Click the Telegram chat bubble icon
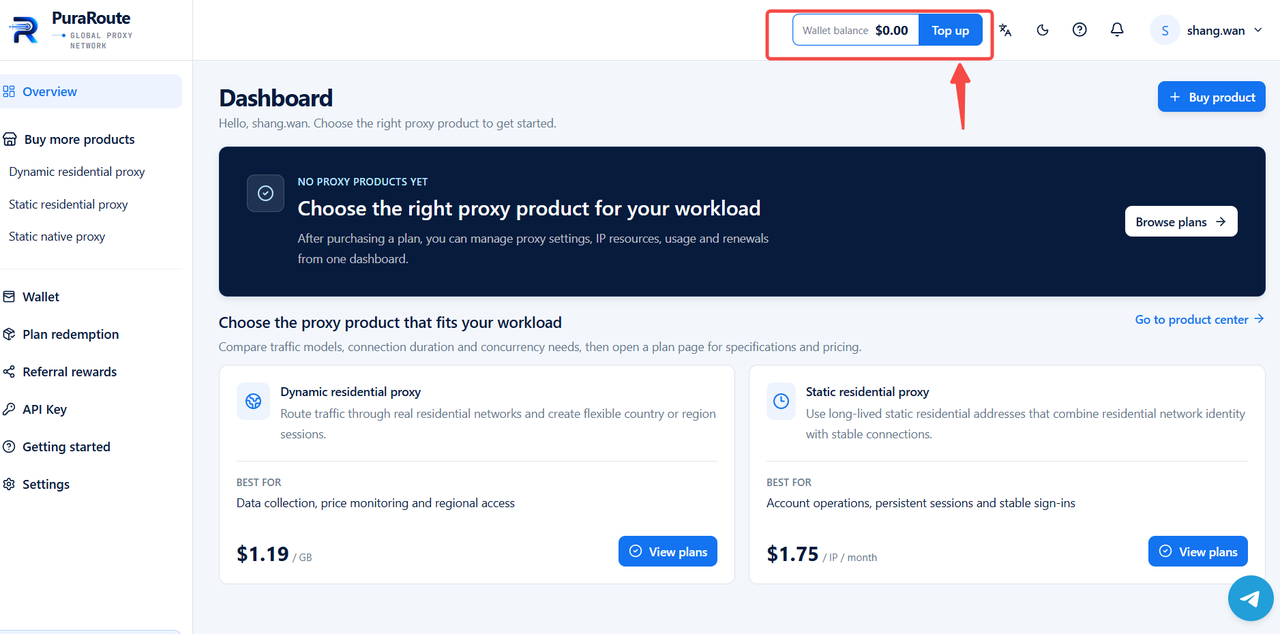 (1250, 598)
